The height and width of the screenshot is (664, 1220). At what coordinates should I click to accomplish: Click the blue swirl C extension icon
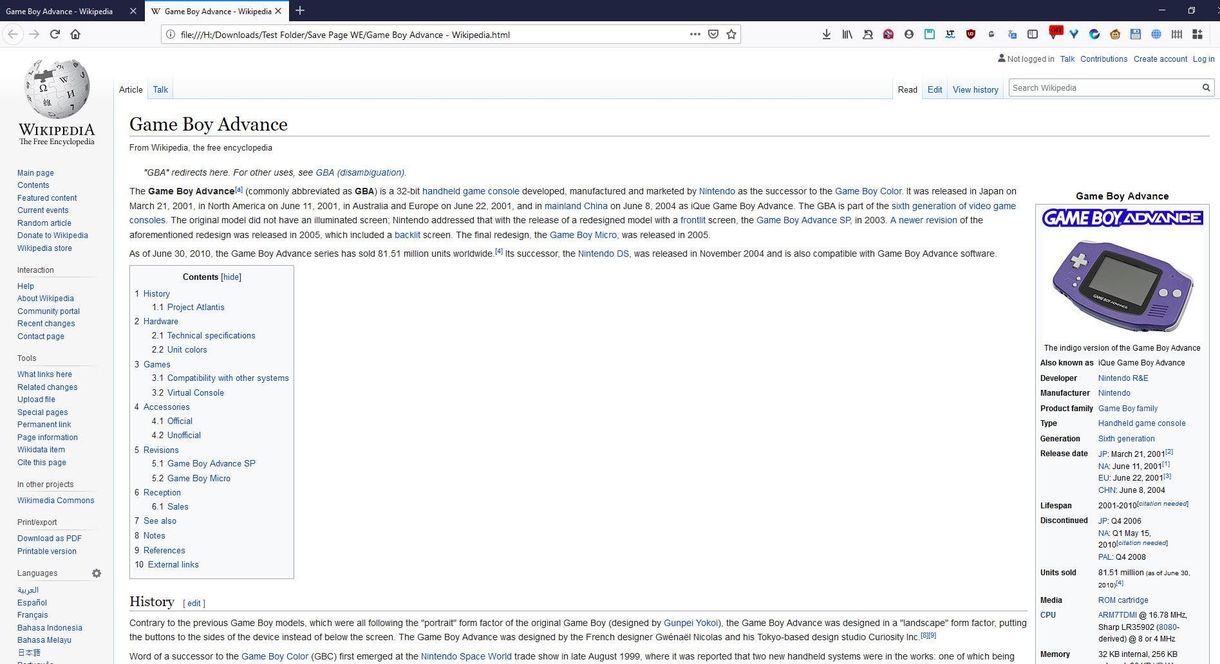pyautogui.click(x=1094, y=34)
